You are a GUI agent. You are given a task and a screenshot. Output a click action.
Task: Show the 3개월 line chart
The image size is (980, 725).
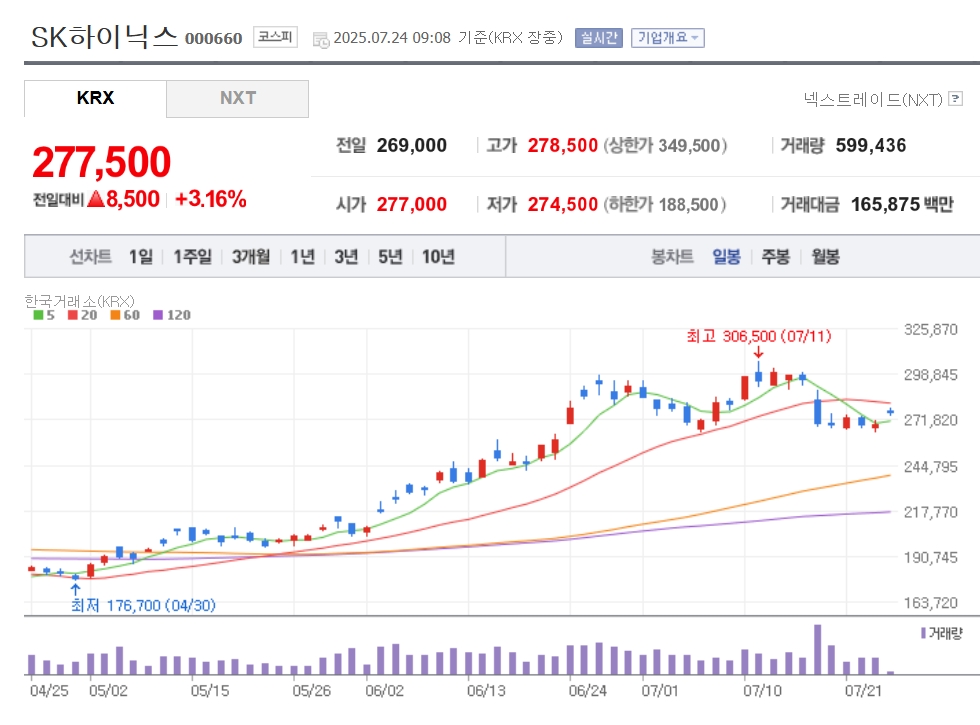point(251,256)
